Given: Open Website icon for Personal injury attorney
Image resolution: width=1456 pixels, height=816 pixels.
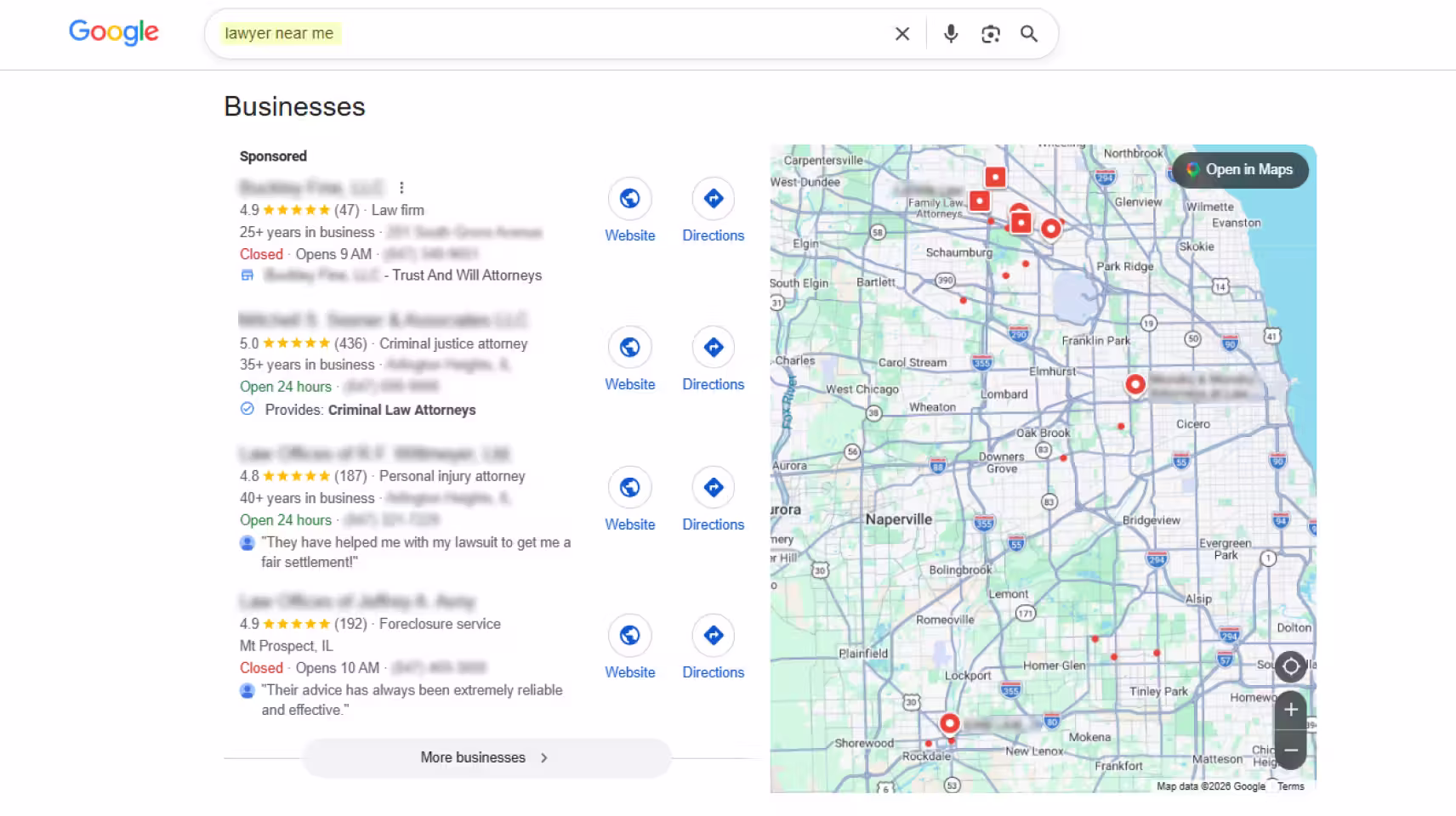Looking at the screenshot, I should (629, 487).
